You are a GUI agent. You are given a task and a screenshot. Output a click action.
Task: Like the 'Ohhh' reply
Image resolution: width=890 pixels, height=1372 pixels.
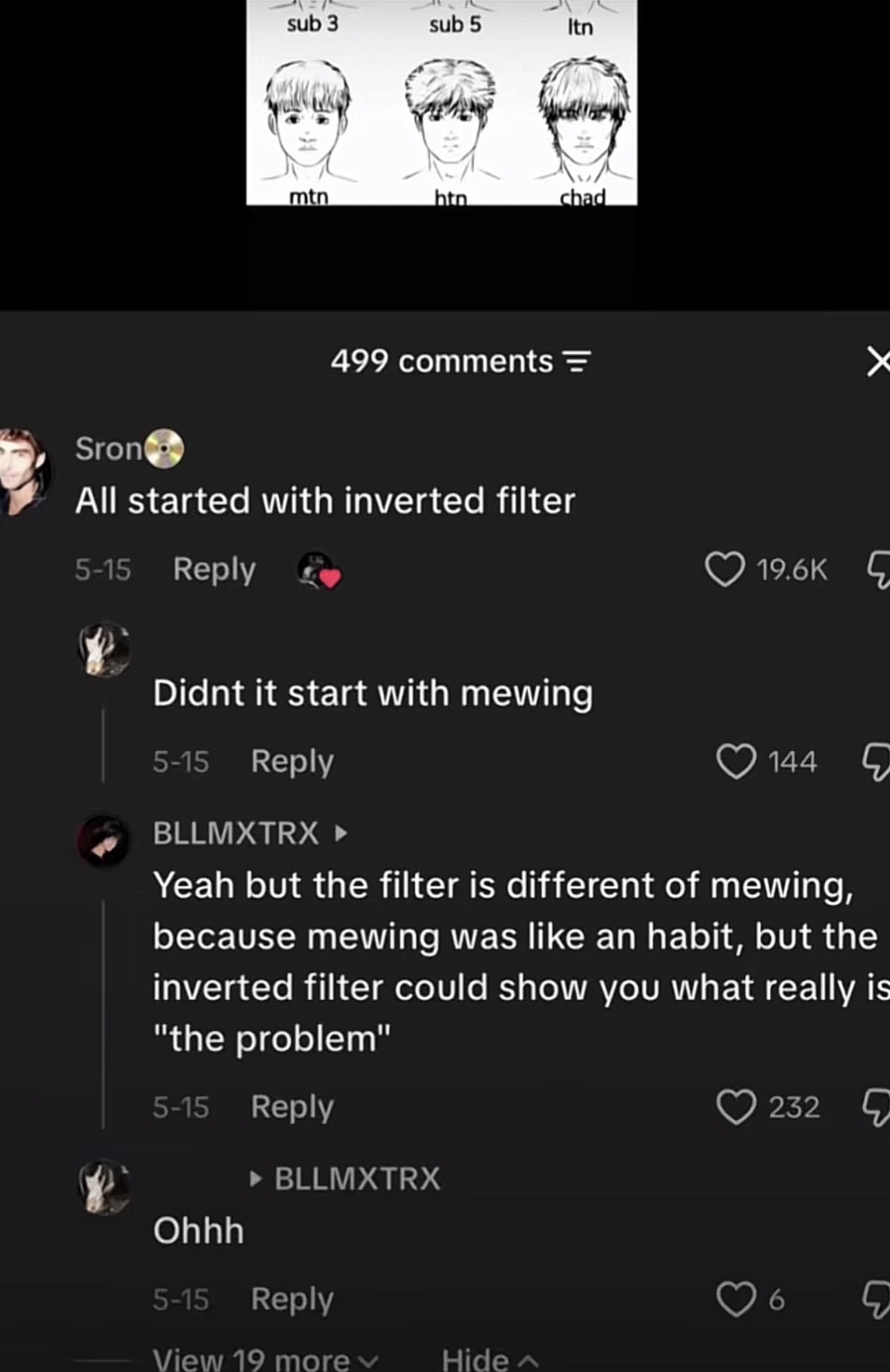coord(736,1300)
